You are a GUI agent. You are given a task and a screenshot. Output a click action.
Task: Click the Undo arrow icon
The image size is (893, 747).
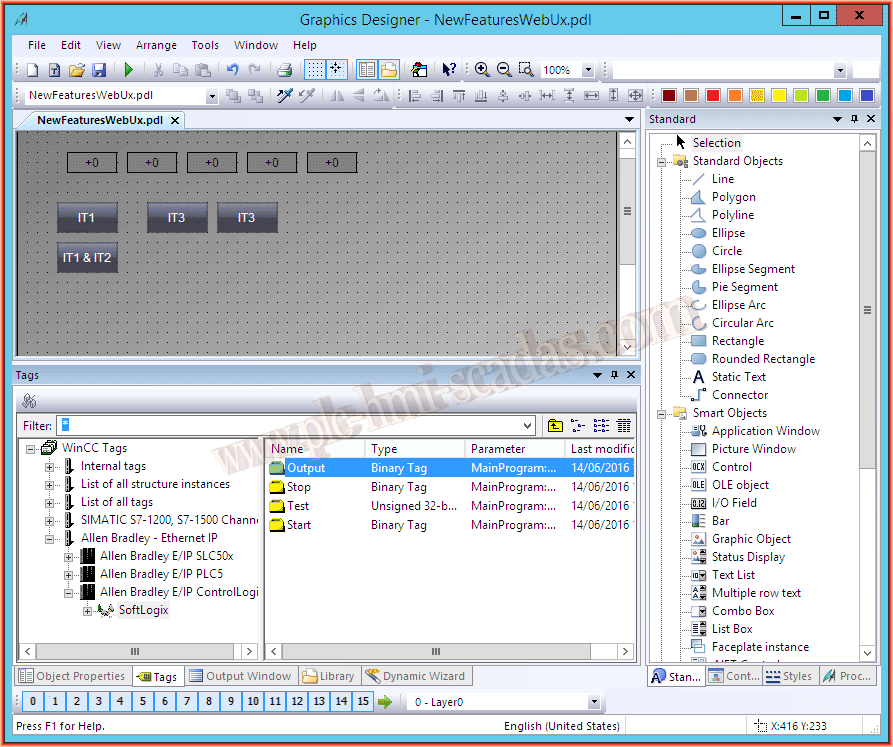232,70
